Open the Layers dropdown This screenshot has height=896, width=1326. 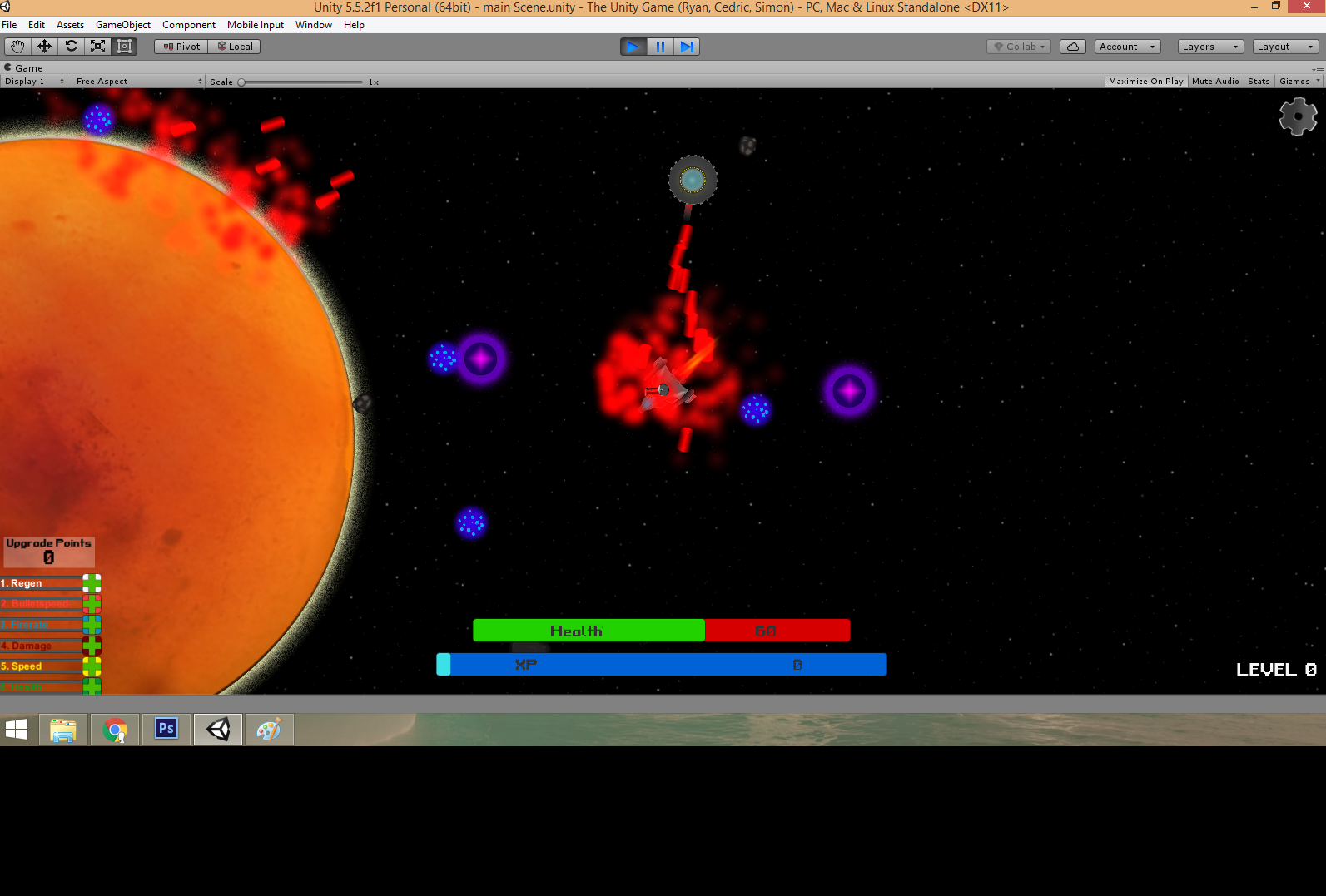coord(1210,47)
